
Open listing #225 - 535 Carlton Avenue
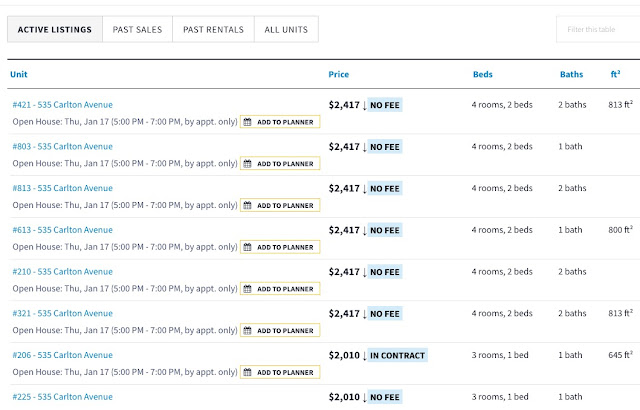click(x=62, y=396)
